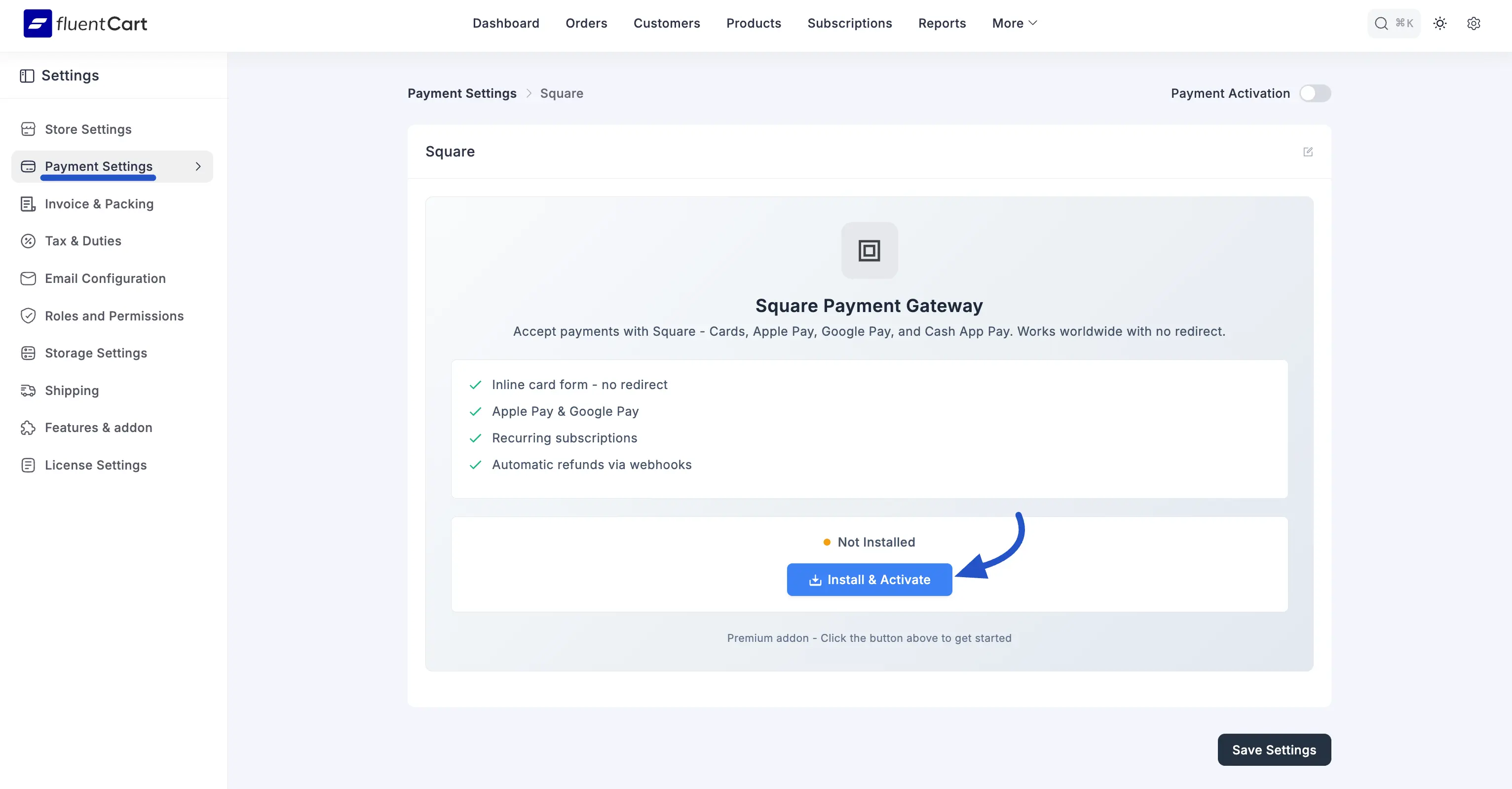
Task: Click 'Apple Pay & Google Pay' feature text
Action: tap(565, 411)
